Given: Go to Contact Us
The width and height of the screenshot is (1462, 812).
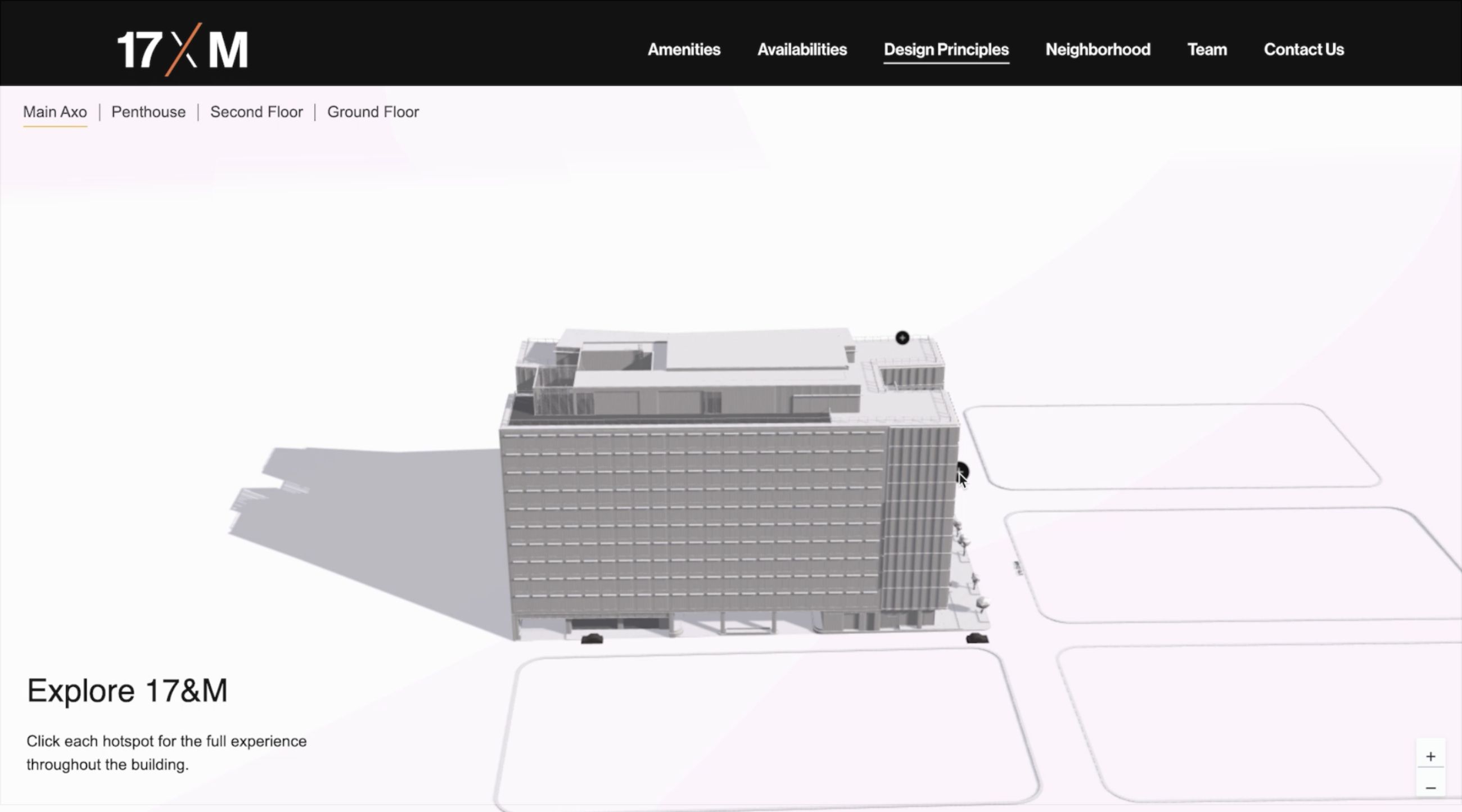Looking at the screenshot, I should pos(1303,50).
